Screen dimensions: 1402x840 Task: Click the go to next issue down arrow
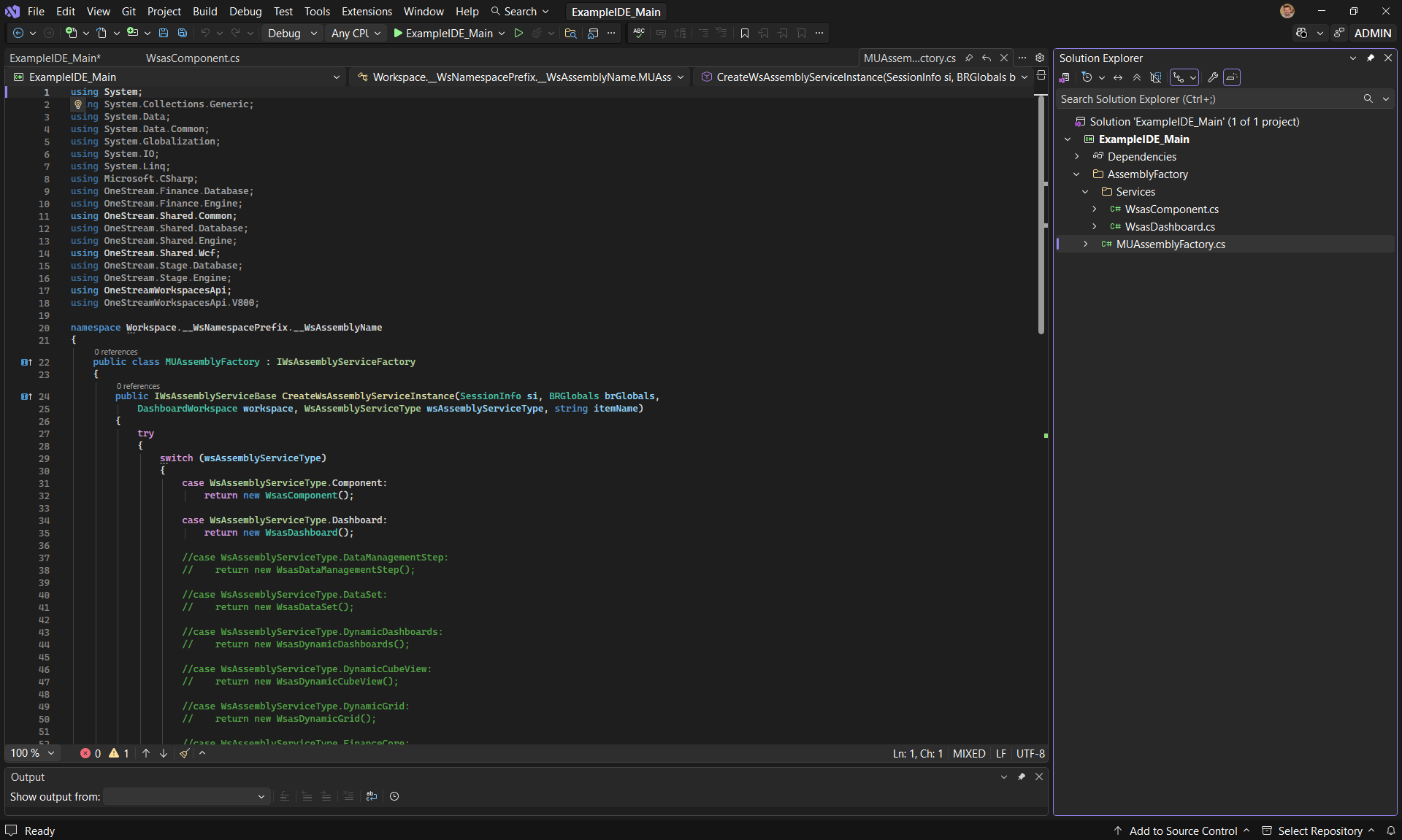click(164, 753)
